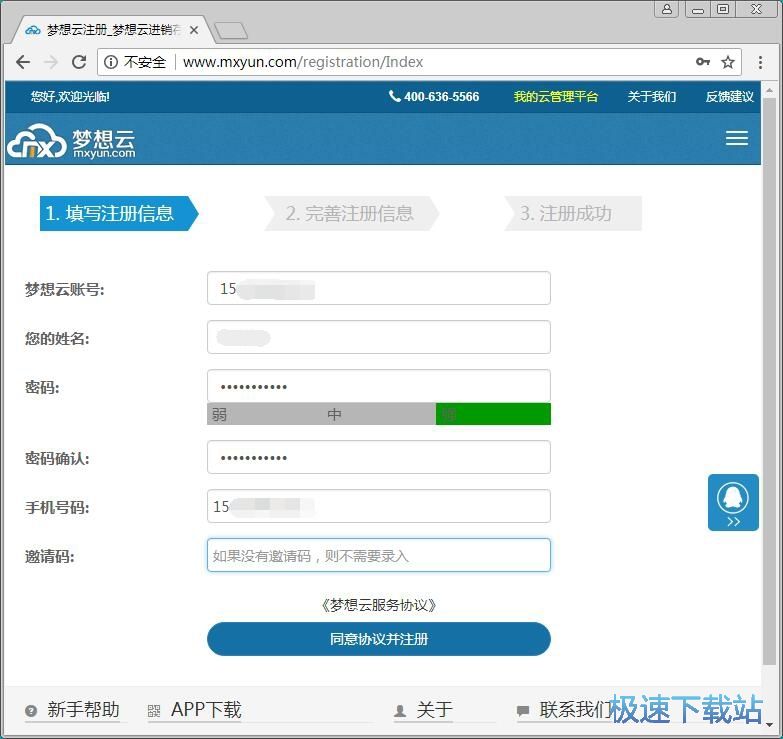Image resolution: width=783 pixels, height=739 pixels.
Task: Click the 中 password strength segment
Action: point(379,414)
